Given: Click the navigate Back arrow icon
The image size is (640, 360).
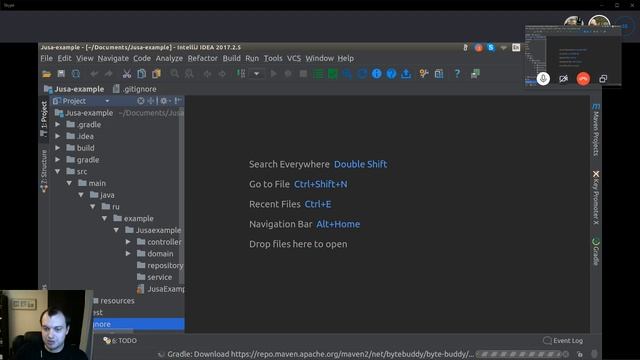Looking at the screenshot, I should pos(207,74).
